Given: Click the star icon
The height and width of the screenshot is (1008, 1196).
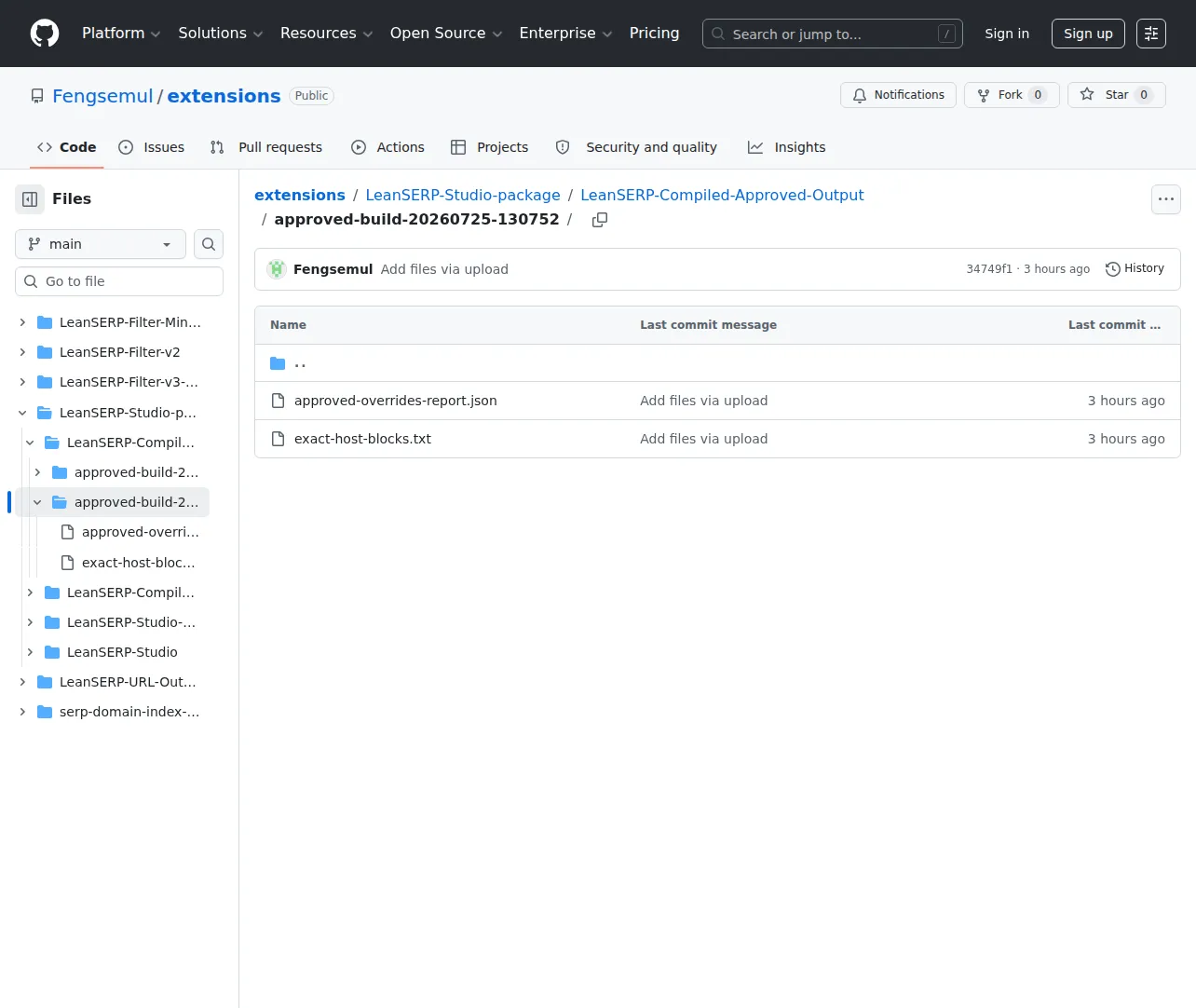Looking at the screenshot, I should (1087, 95).
